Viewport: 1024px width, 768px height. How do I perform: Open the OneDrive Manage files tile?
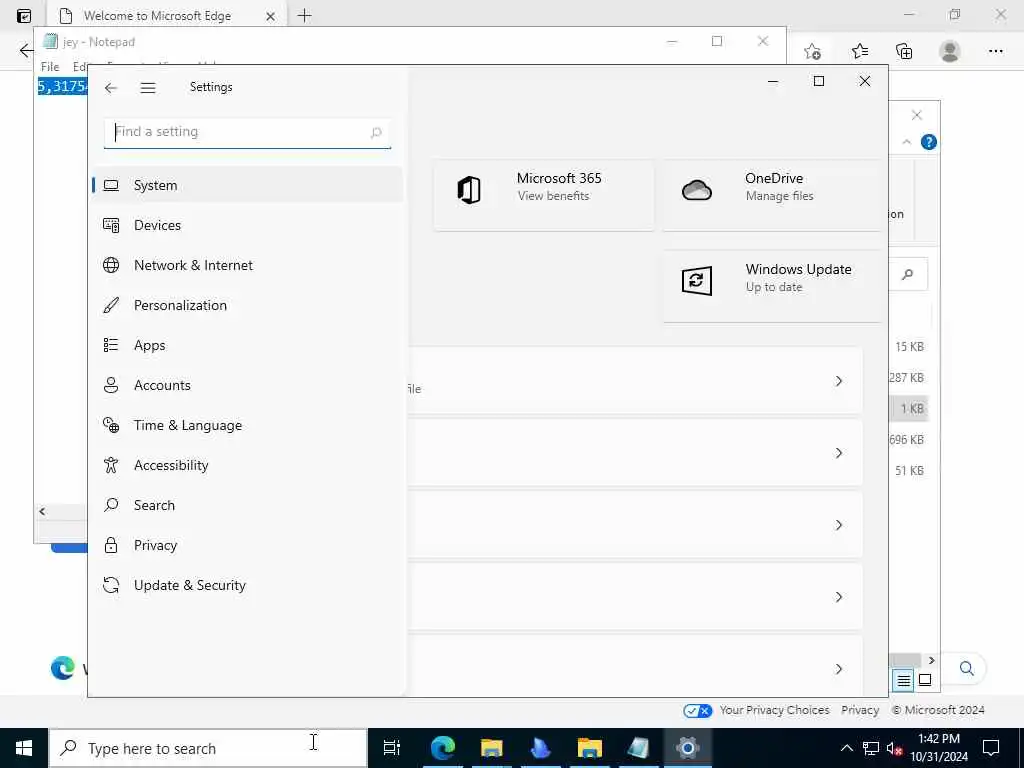(772, 195)
